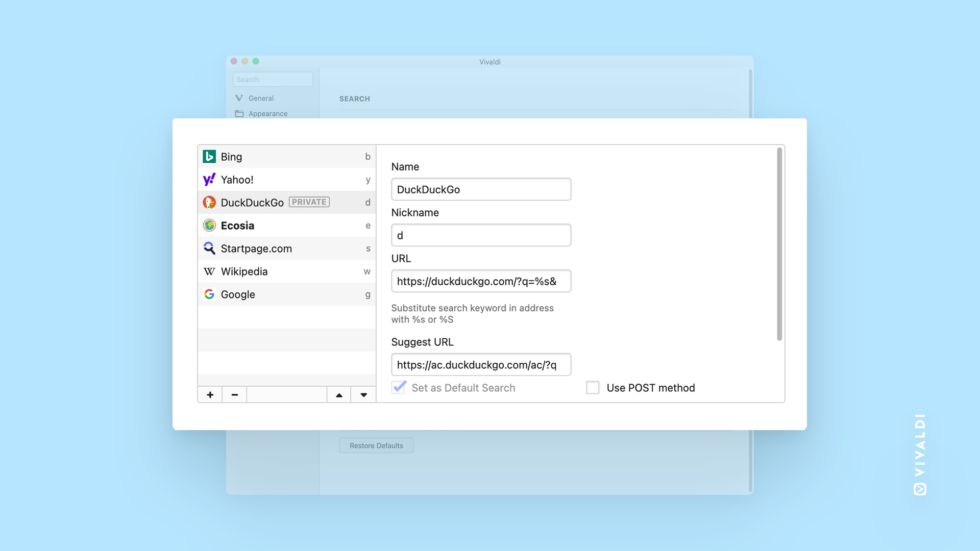The image size is (980, 551).
Task: Click the Google G icon
Action: 209,294
